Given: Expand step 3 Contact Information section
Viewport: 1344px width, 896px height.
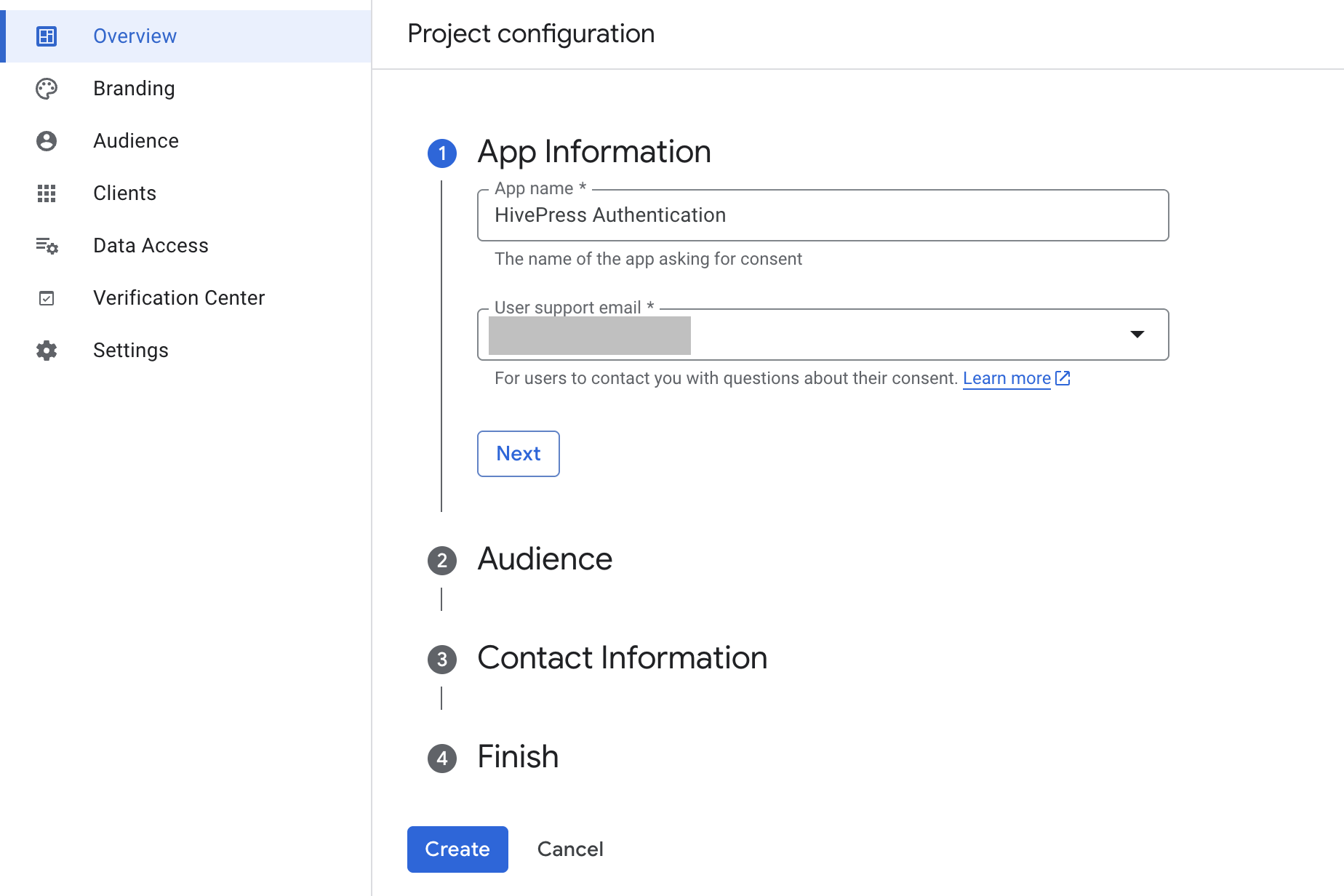Looking at the screenshot, I should 441,659.
